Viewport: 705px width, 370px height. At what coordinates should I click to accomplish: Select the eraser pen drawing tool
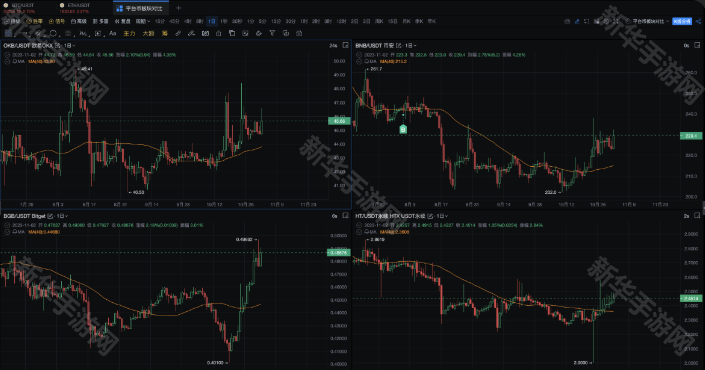[191, 33]
